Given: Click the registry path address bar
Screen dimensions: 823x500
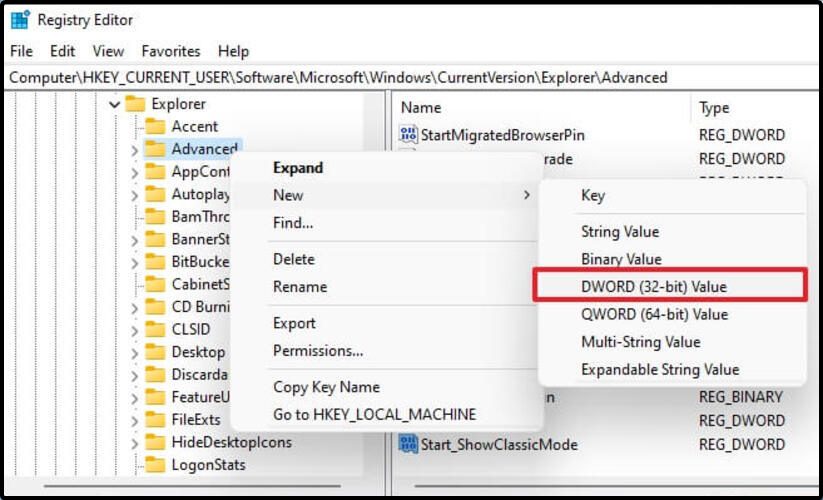Looking at the screenshot, I should coord(412,78).
